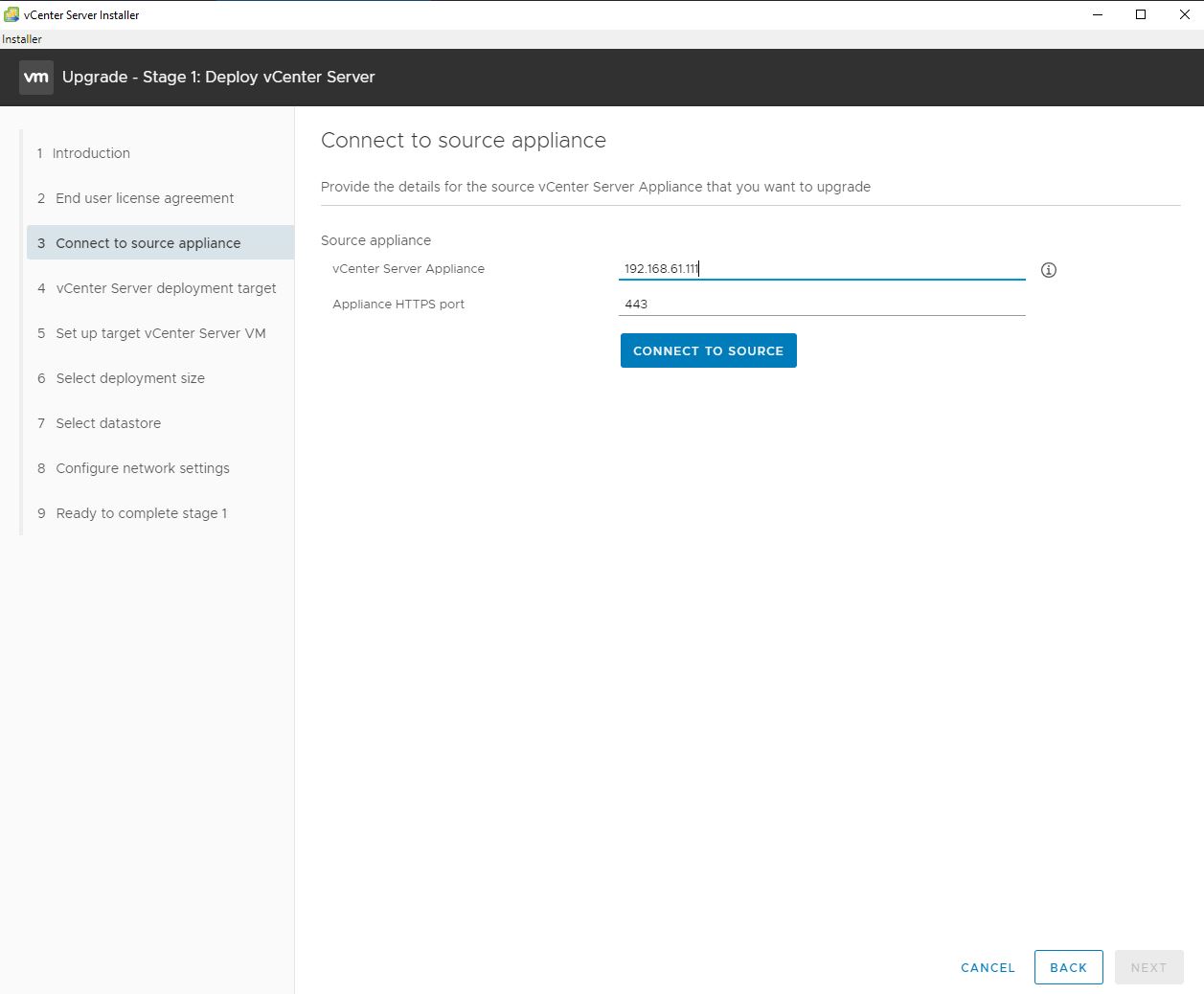1204x994 pixels.
Task: Click the info icon beside vCenter Server Appliance field
Action: click(x=1049, y=270)
